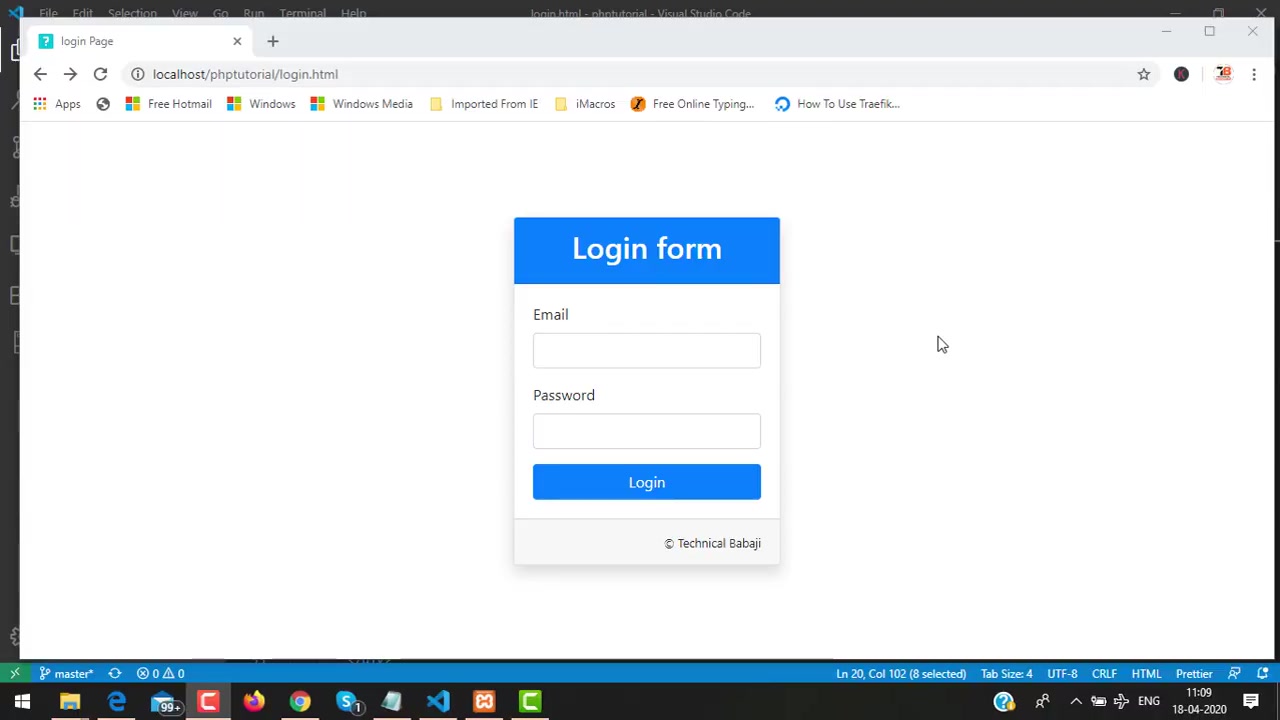Open How To Use Traefik bookmark
The height and width of the screenshot is (720, 1280).
(837, 104)
